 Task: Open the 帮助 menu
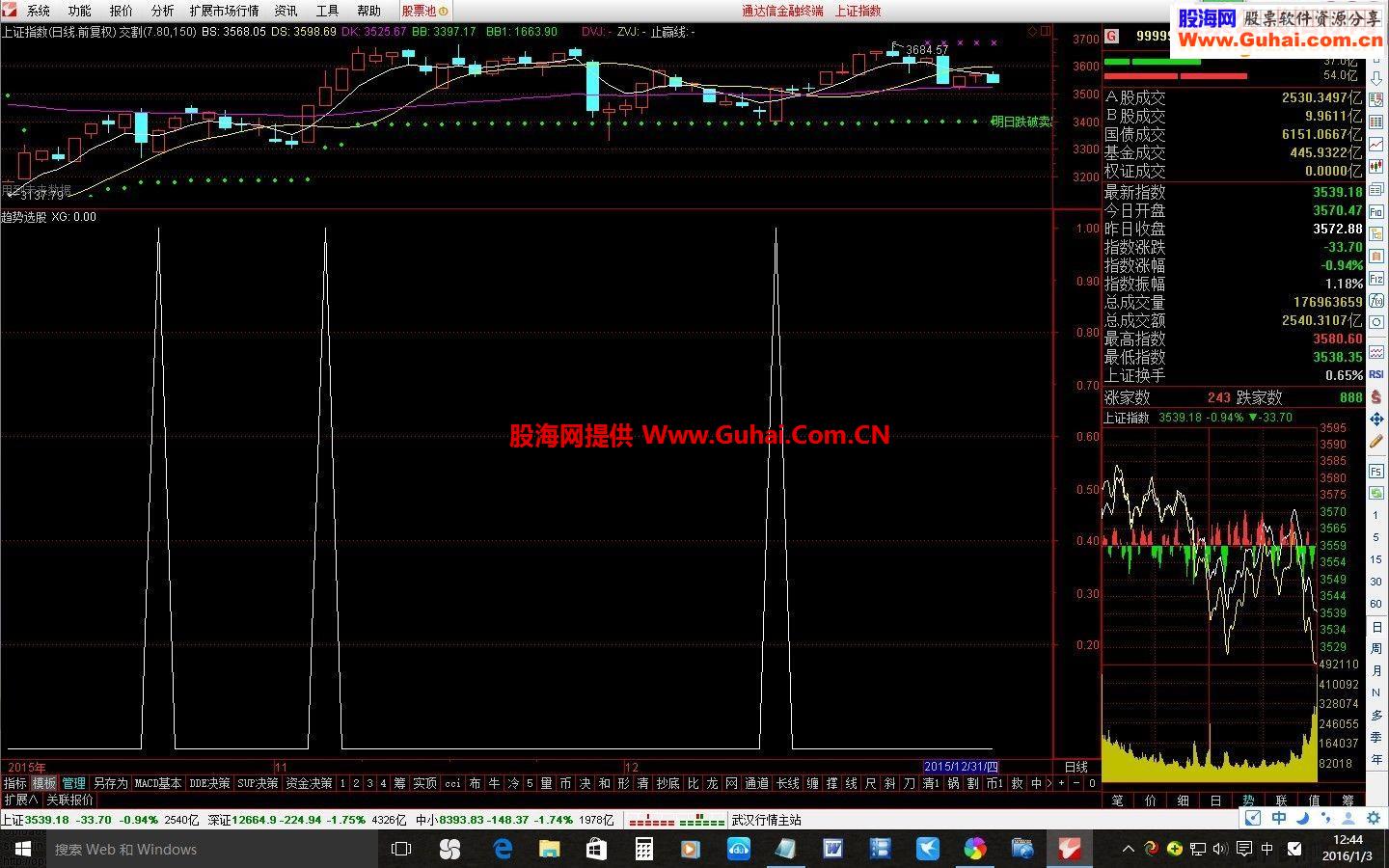(368, 11)
